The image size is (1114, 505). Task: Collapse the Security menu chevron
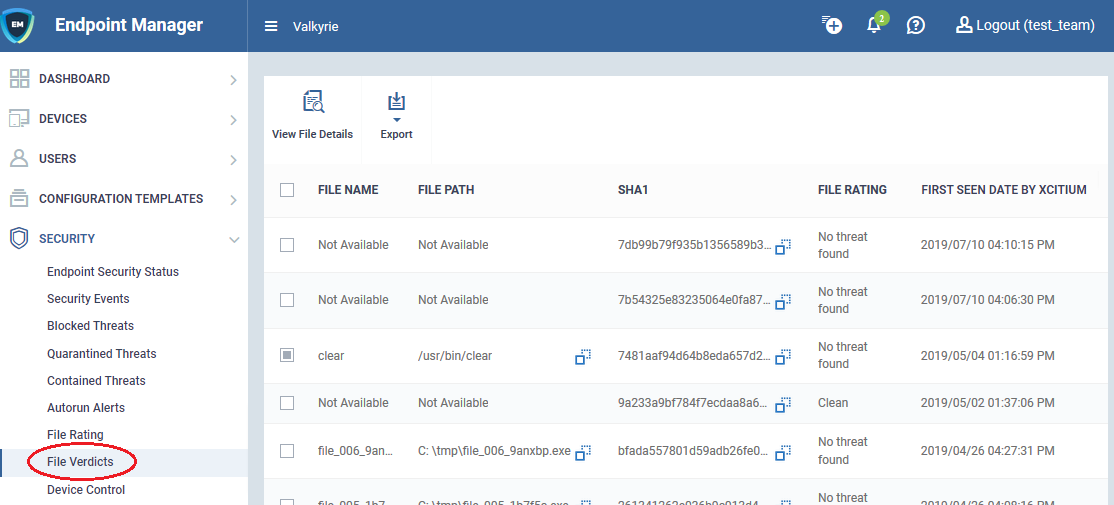[234, 239]
